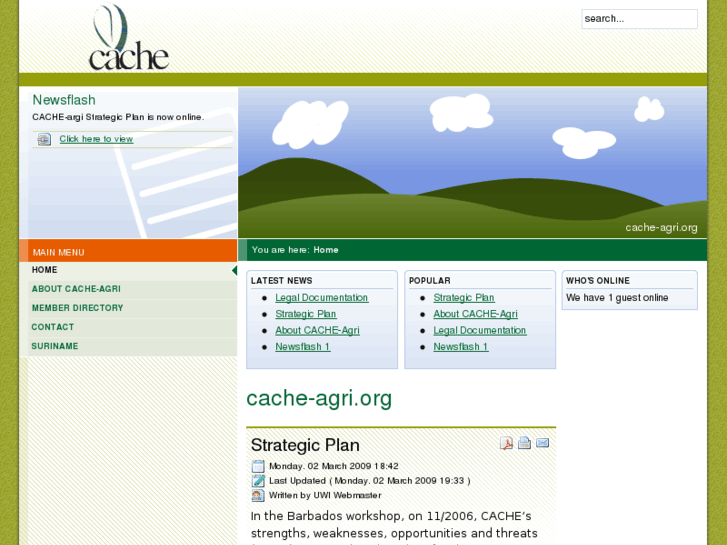This screenshot has height=545, width=727.
Task: Open Suriname menu item
Action: 133,346
